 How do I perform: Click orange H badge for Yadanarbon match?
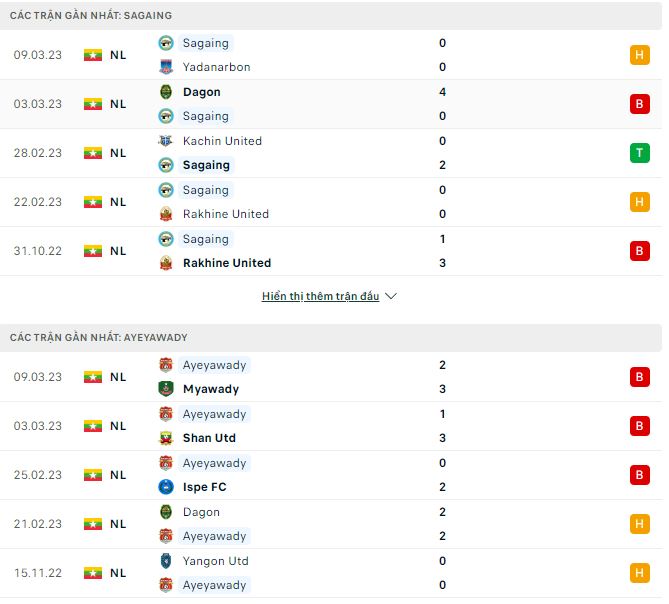[x=640, y=55]
